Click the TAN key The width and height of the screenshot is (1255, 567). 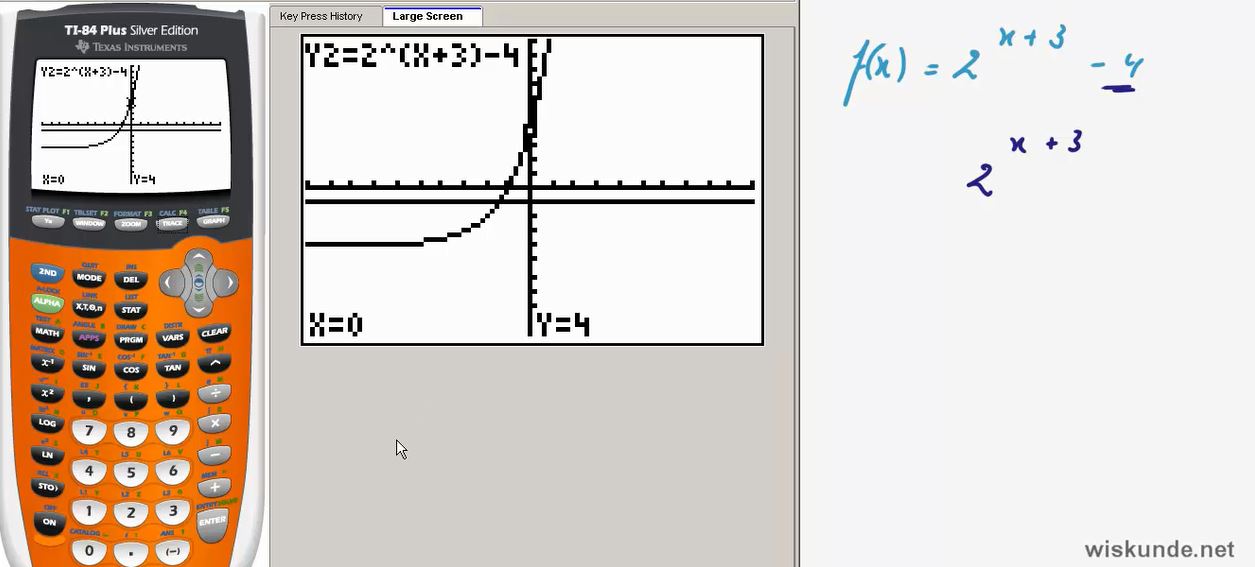tap(173, 367)
